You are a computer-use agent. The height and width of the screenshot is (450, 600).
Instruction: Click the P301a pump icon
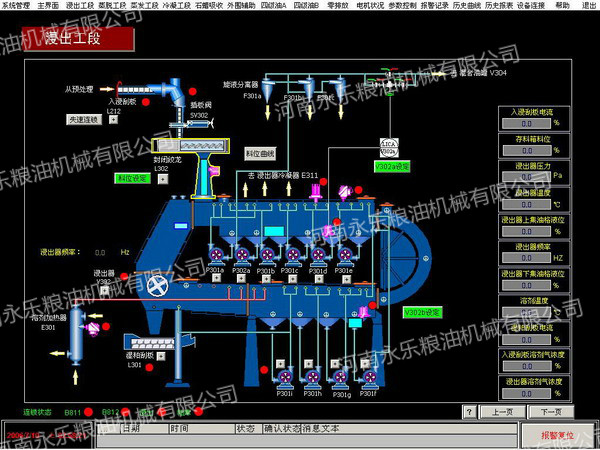(215, 253)
